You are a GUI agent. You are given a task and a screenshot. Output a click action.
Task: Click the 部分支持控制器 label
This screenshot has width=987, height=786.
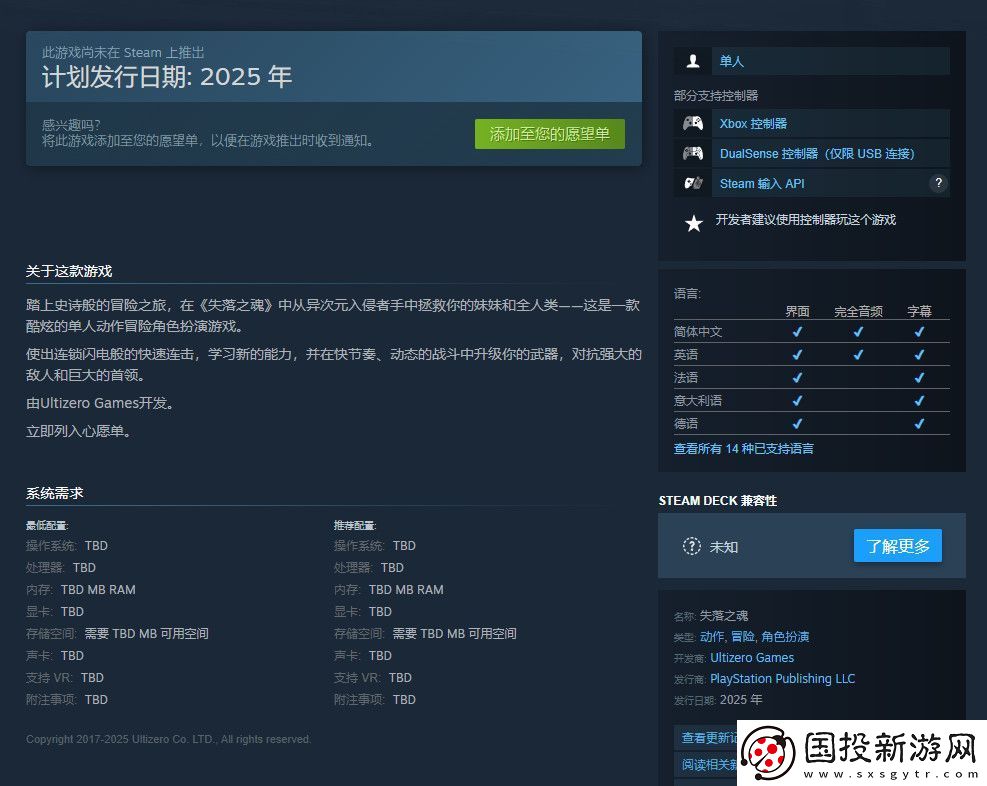point(716,96)
